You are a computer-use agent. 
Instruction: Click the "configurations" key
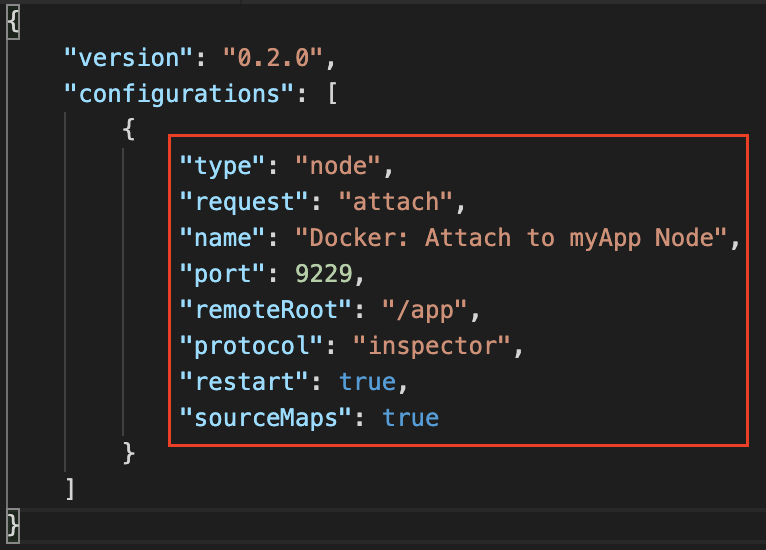pyautogui.click(x=179, y=94)
